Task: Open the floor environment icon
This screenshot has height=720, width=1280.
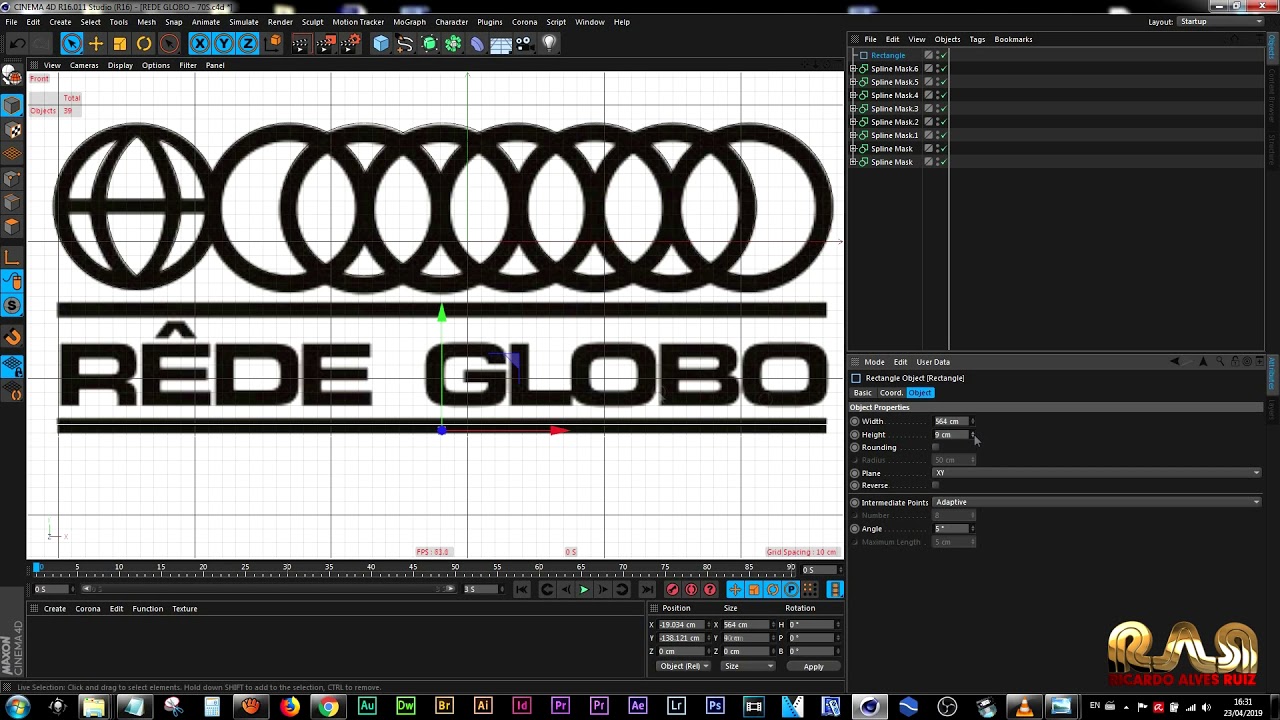Action: [x=501, y=43]
